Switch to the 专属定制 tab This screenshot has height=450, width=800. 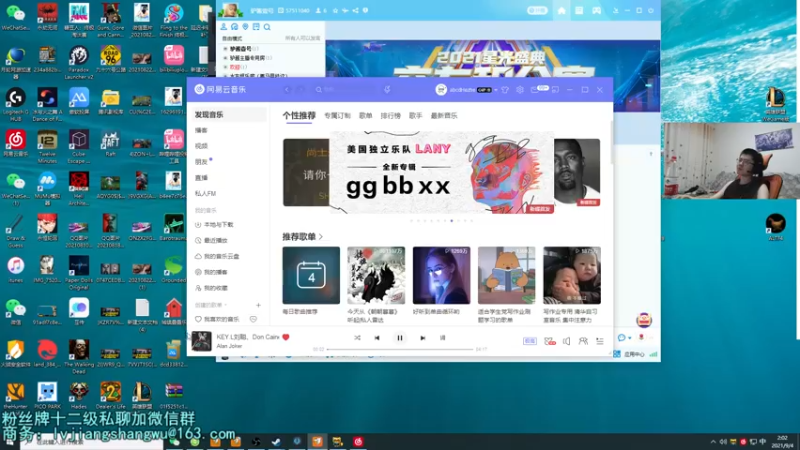[x=337, y=116]
